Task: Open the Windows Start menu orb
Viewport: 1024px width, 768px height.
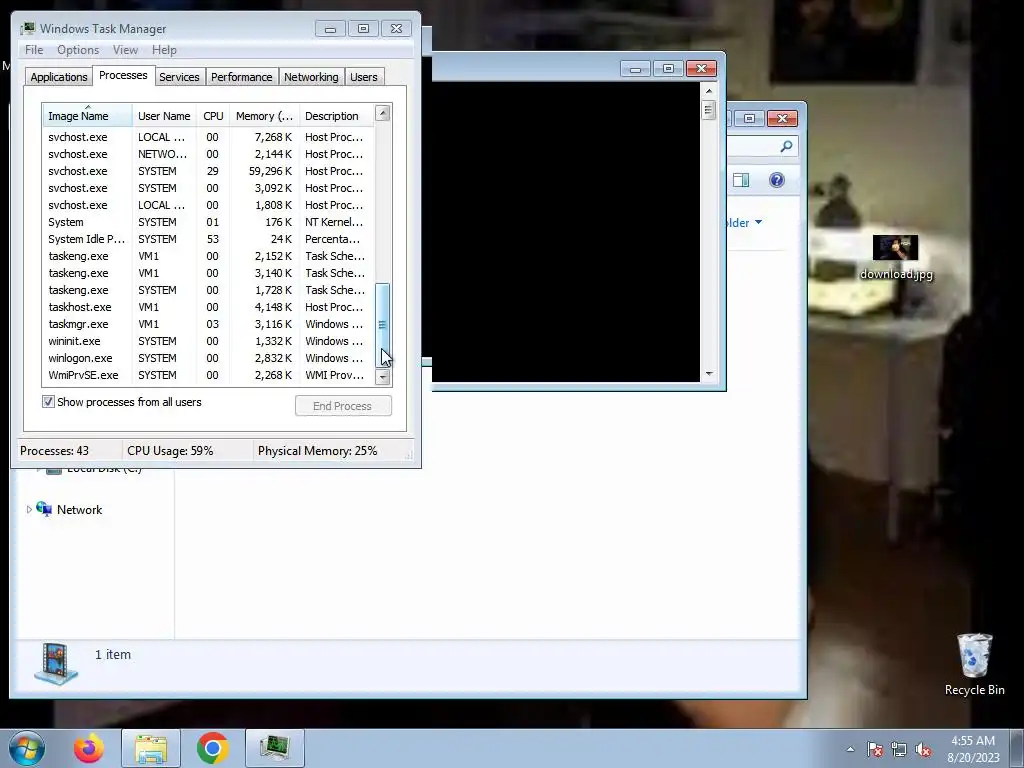Action: pyautogui.click(x=27, y=748)
